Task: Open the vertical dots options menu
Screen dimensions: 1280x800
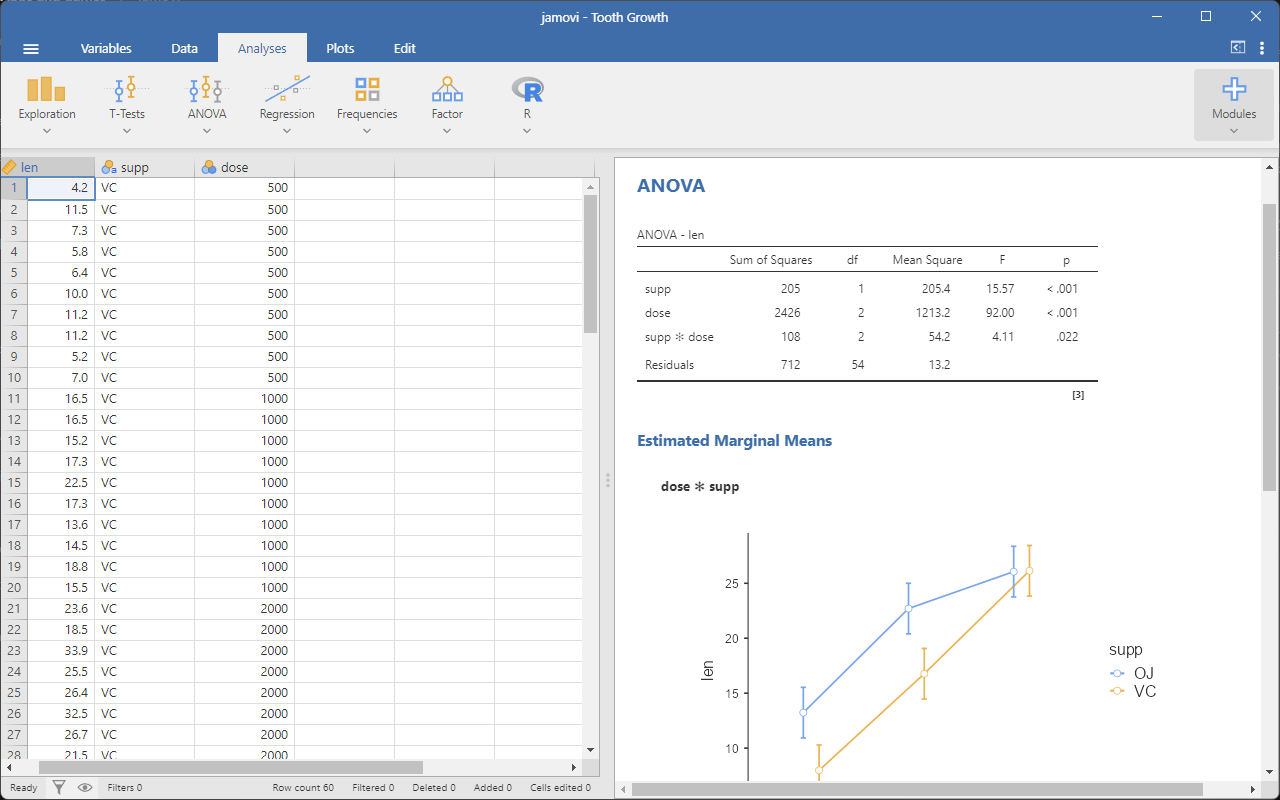Action: [1262, 48]
